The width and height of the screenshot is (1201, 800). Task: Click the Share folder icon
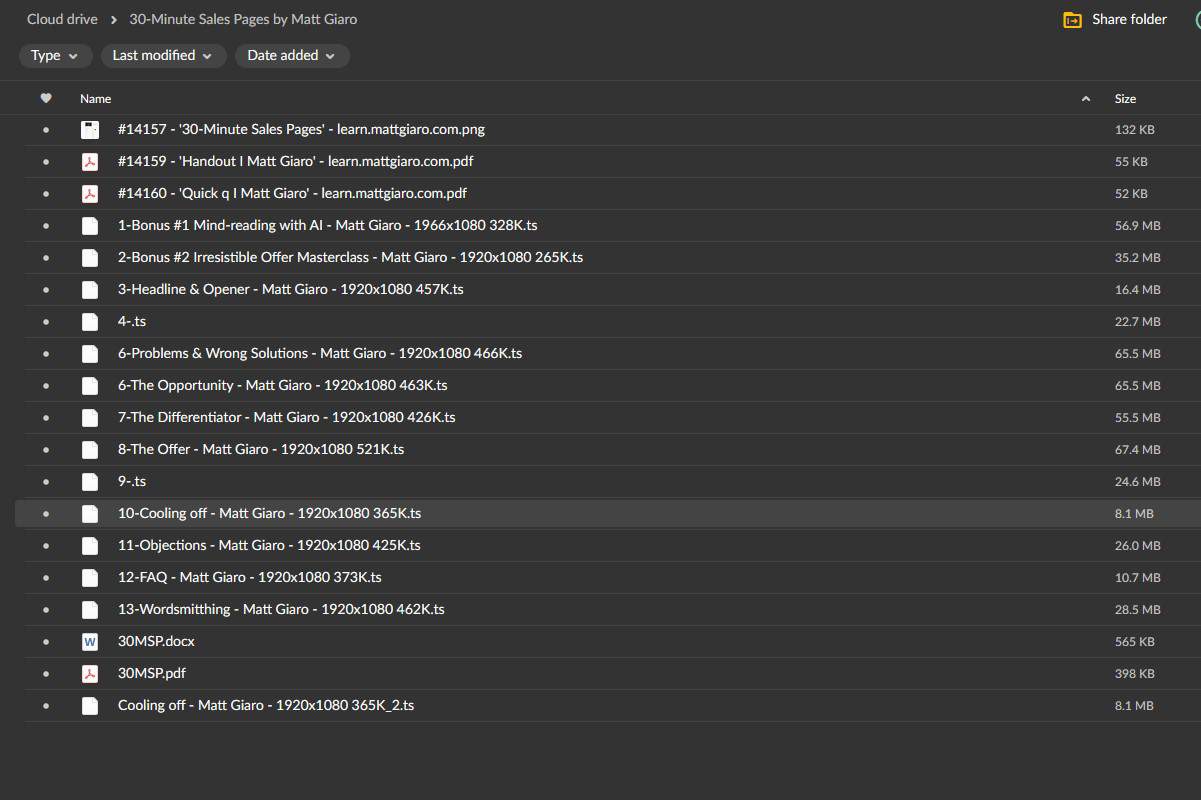pyautogui.click(x=1072, y=20)
